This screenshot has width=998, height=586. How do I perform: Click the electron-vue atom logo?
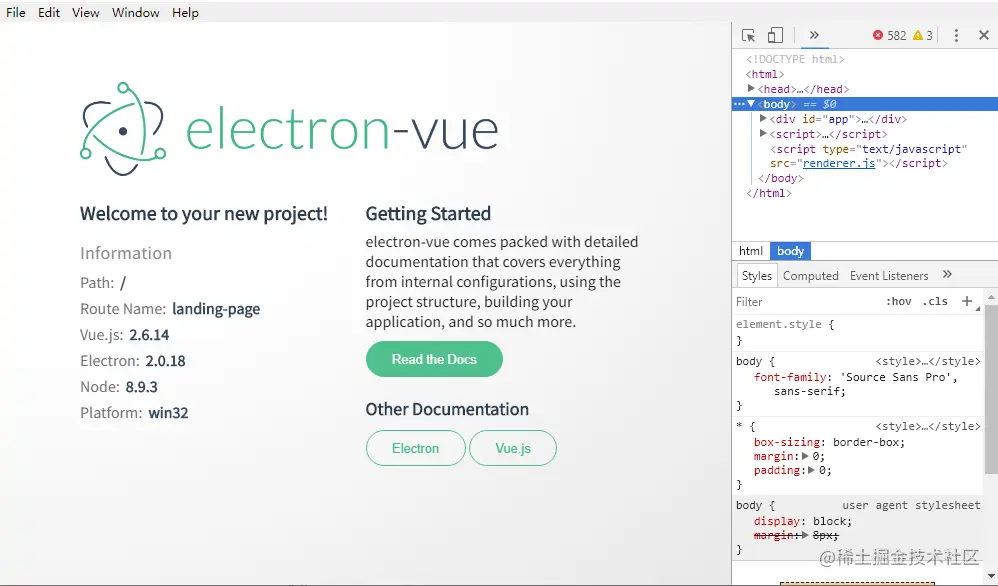[x=123, y=129]
